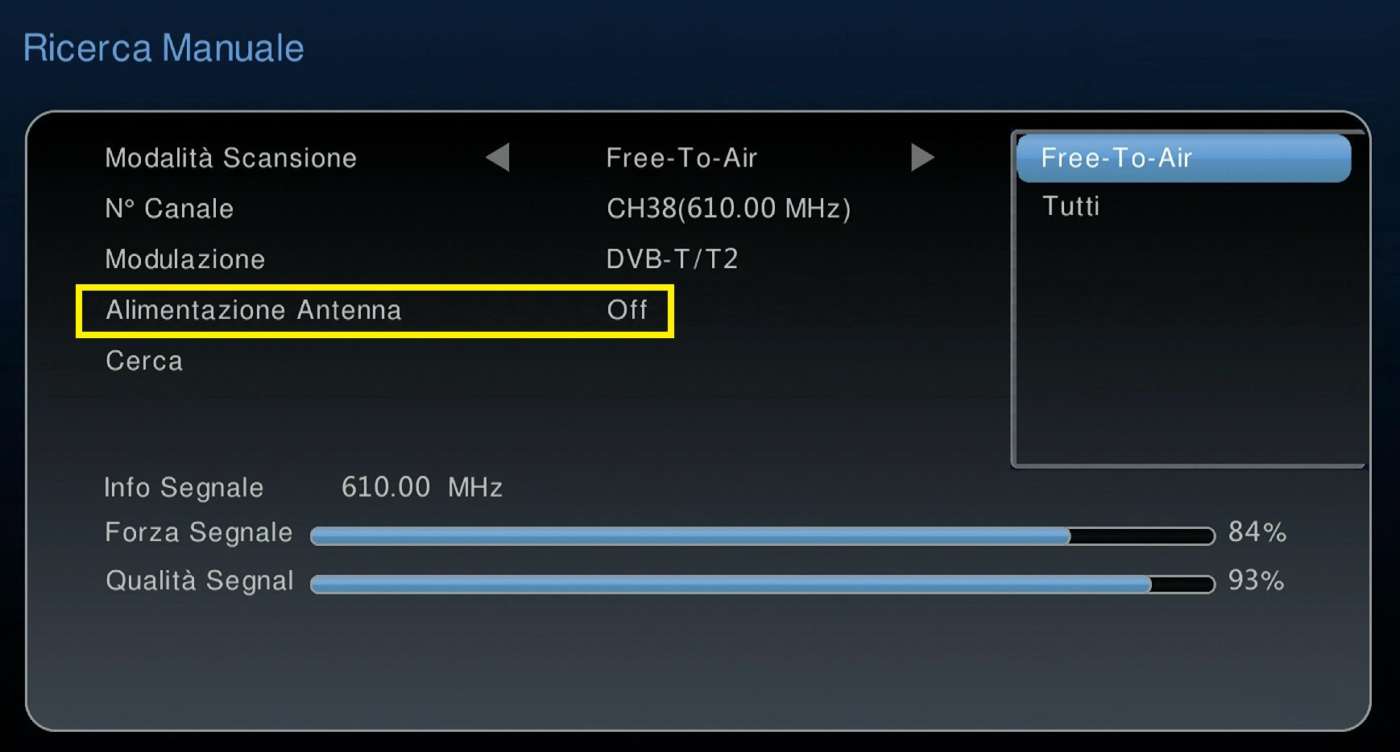The width and height of the screenshot is (1400, 752).
Task: Click the Ricerca Manuale title
Action: [x=163, y=48]
